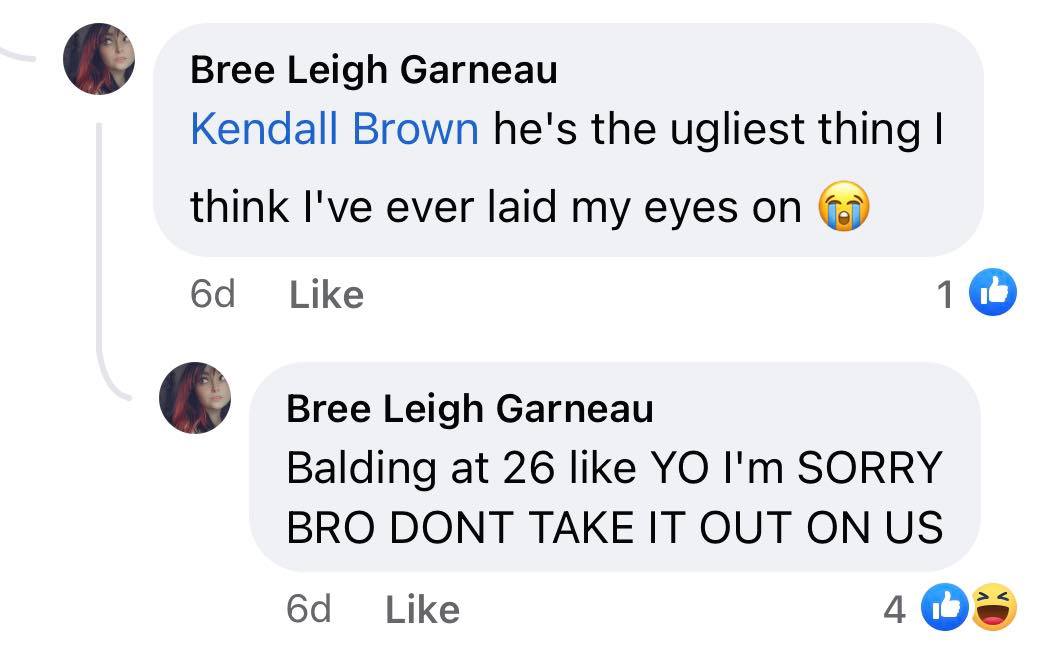The image size is (1053, 665).
Task: Click the line "BRO DONT TAKE IT OUT ON US"
Action: (x=614, y=528)
